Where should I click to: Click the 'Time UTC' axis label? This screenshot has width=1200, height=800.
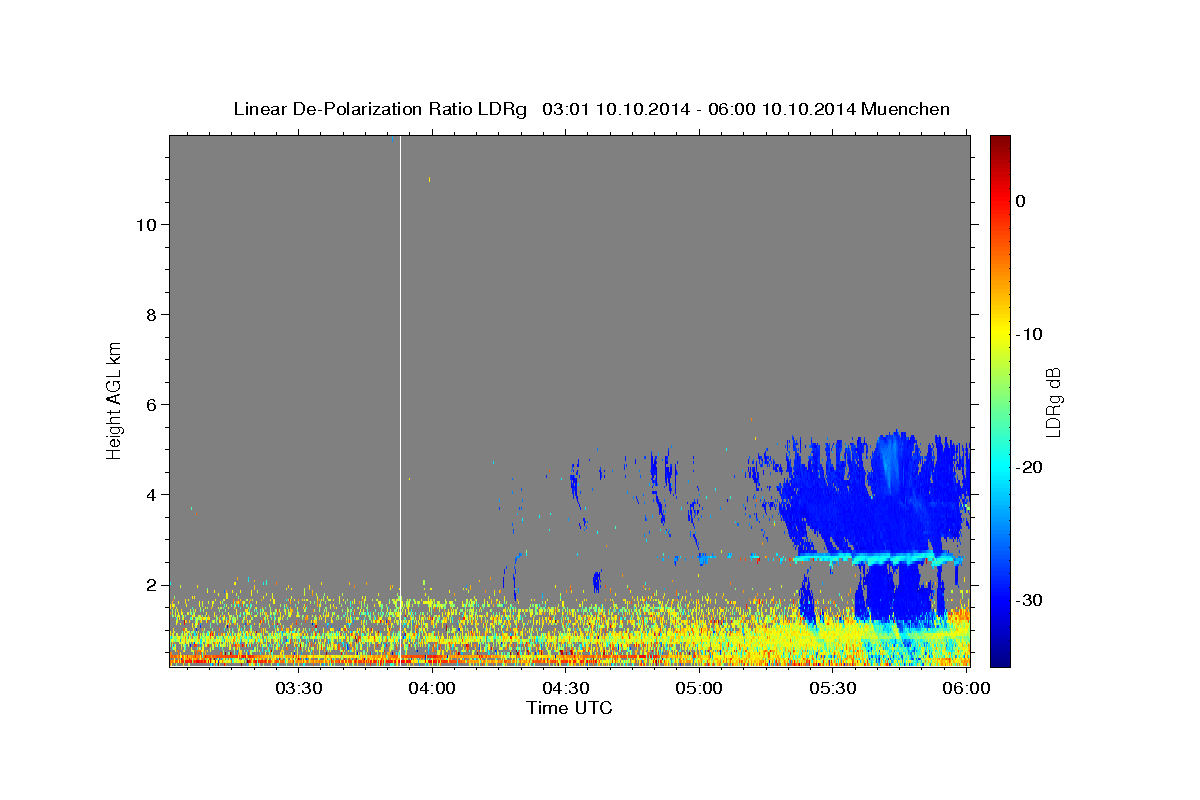pos(569,708)
